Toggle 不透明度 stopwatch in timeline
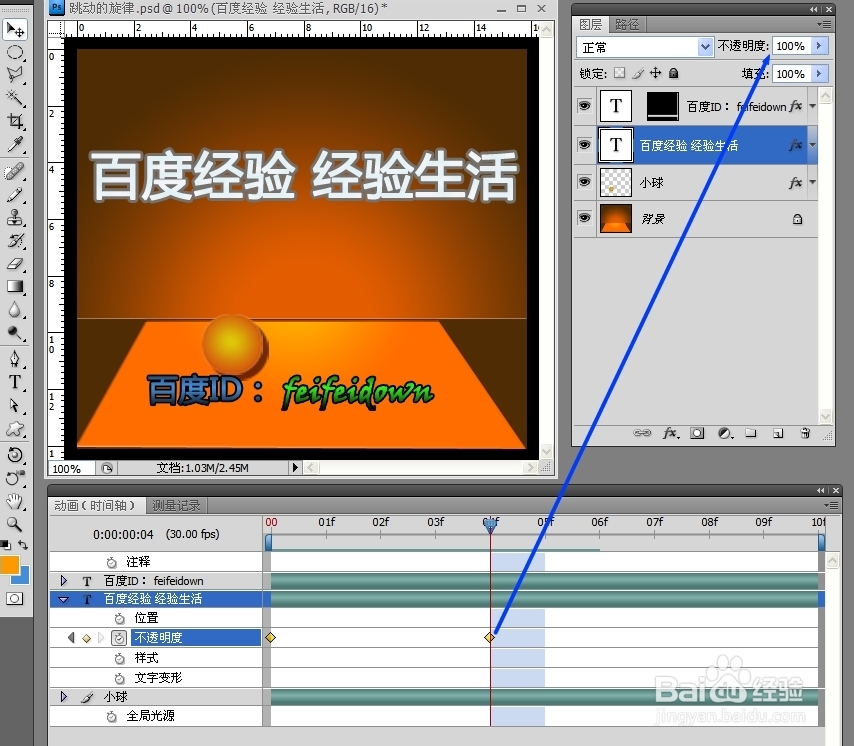 tap(119, 638)
